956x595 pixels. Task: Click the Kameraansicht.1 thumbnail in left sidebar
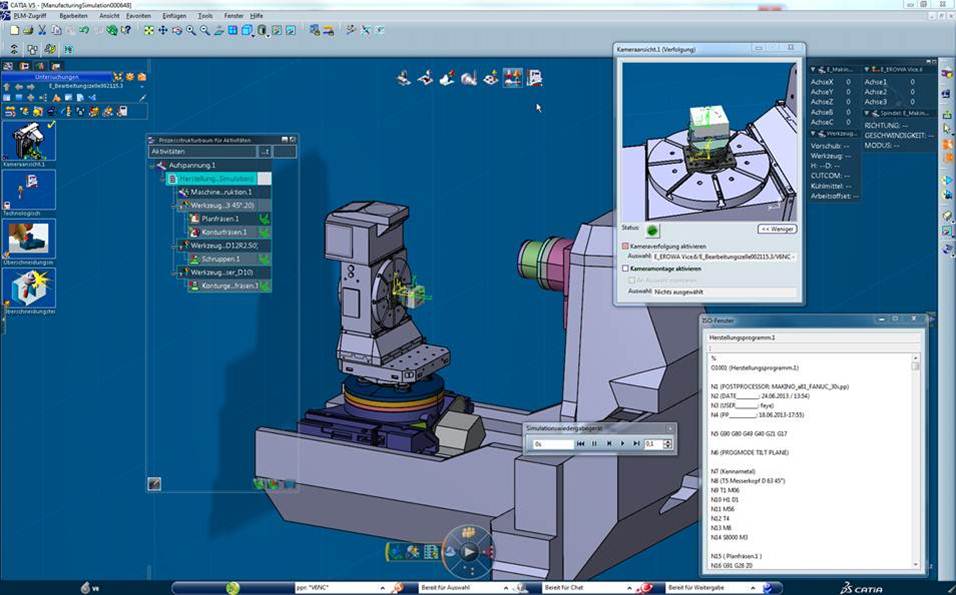point(28,142)
